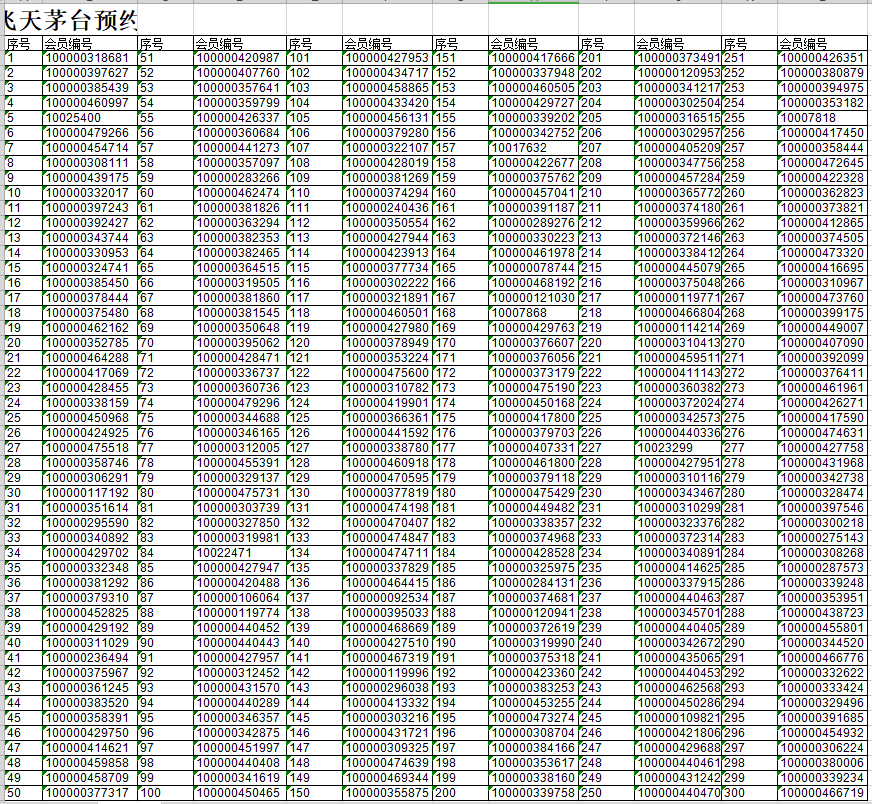Image resolution: width=872 pixels, height=804 pixels.
Task: Select the 会员编号 header above 100000417666
Action: (x=533, y=44)
